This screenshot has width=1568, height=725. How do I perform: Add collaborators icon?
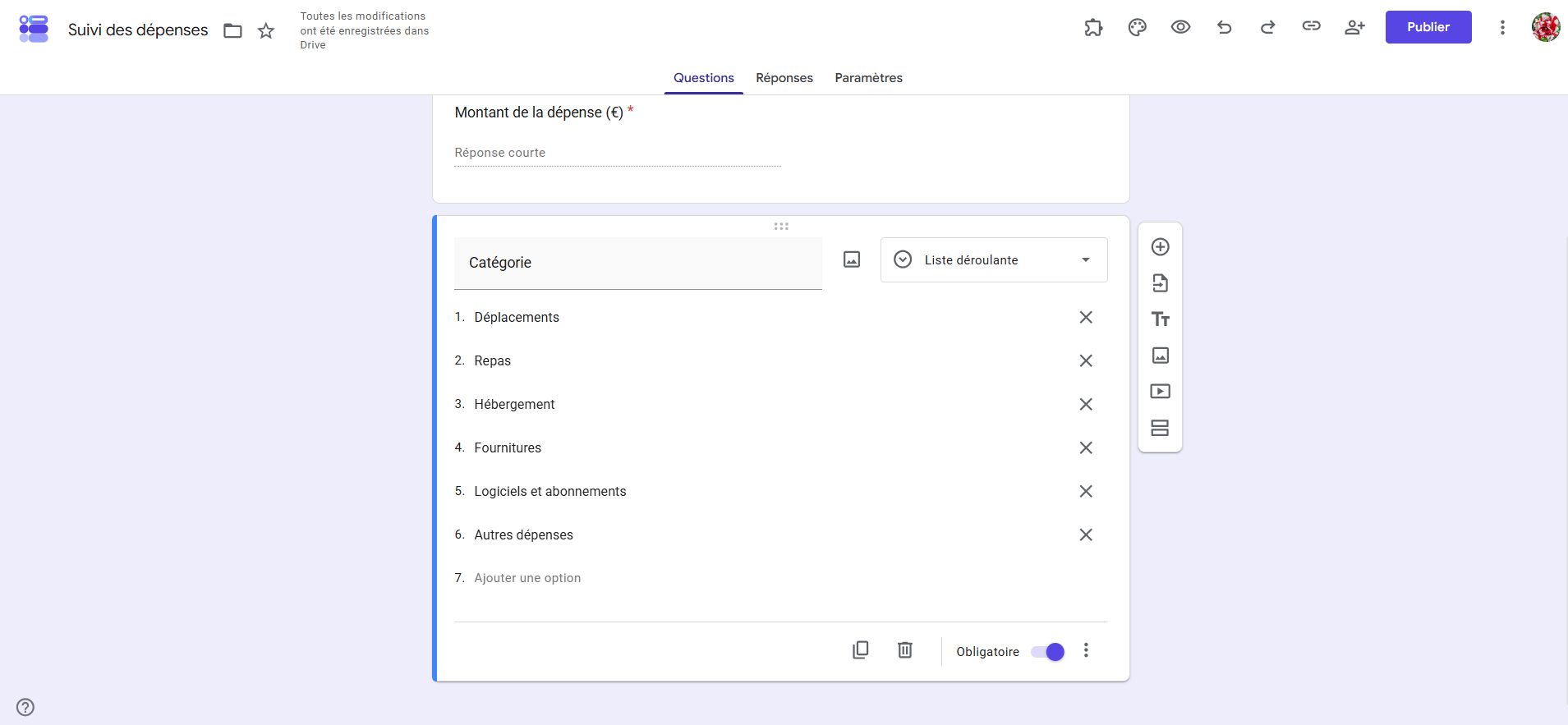[x=1354, y=27]
